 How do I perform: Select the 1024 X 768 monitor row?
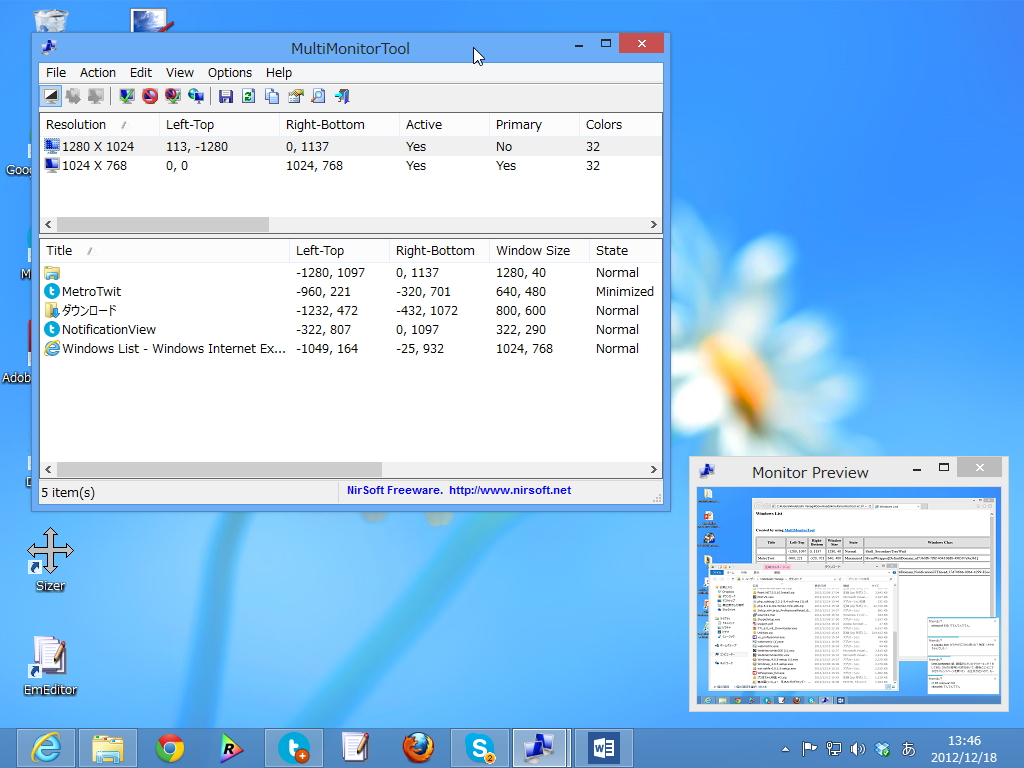[x=95, y=166]
